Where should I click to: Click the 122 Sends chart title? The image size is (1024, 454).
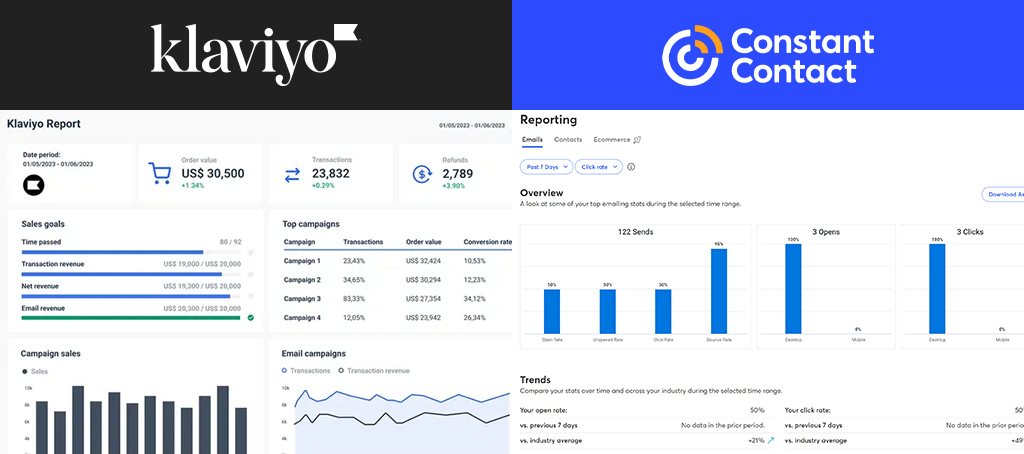[635, 232]
